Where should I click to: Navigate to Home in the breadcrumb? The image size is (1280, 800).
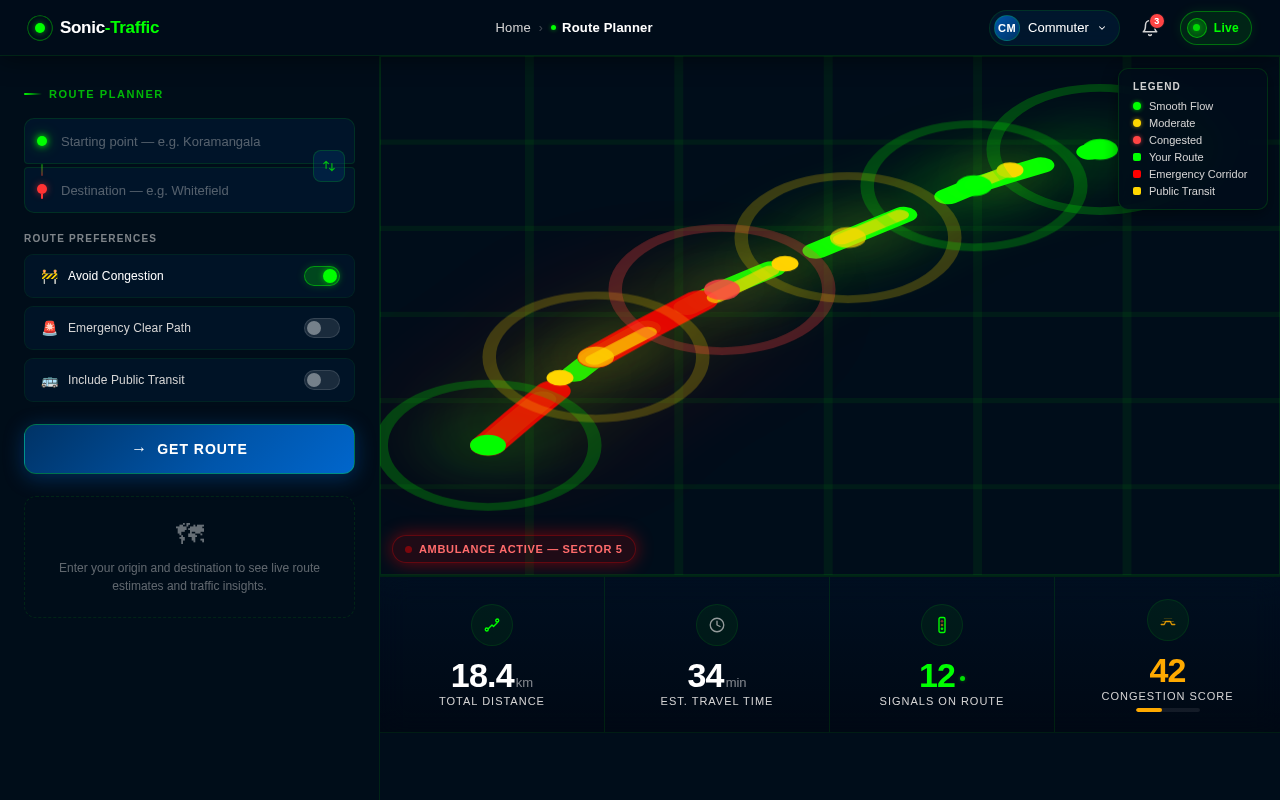click(x=513, y=28)
